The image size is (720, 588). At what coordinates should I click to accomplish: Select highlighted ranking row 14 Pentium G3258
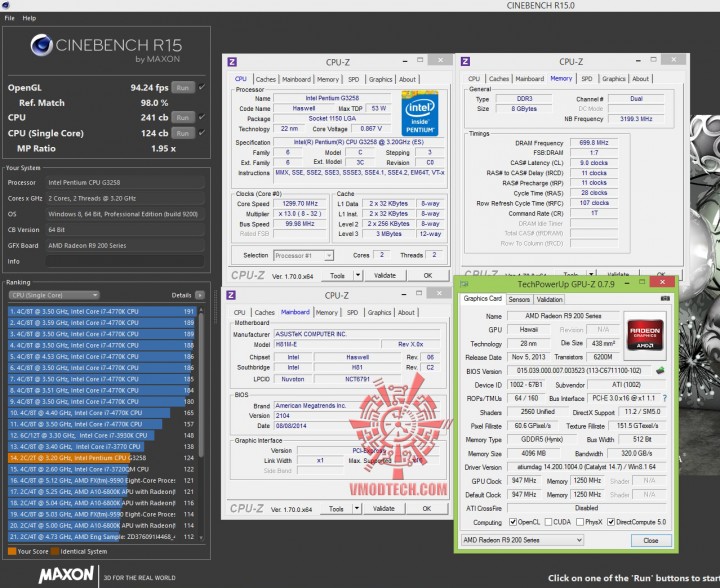pyautogui.click(x=102, y=458)
